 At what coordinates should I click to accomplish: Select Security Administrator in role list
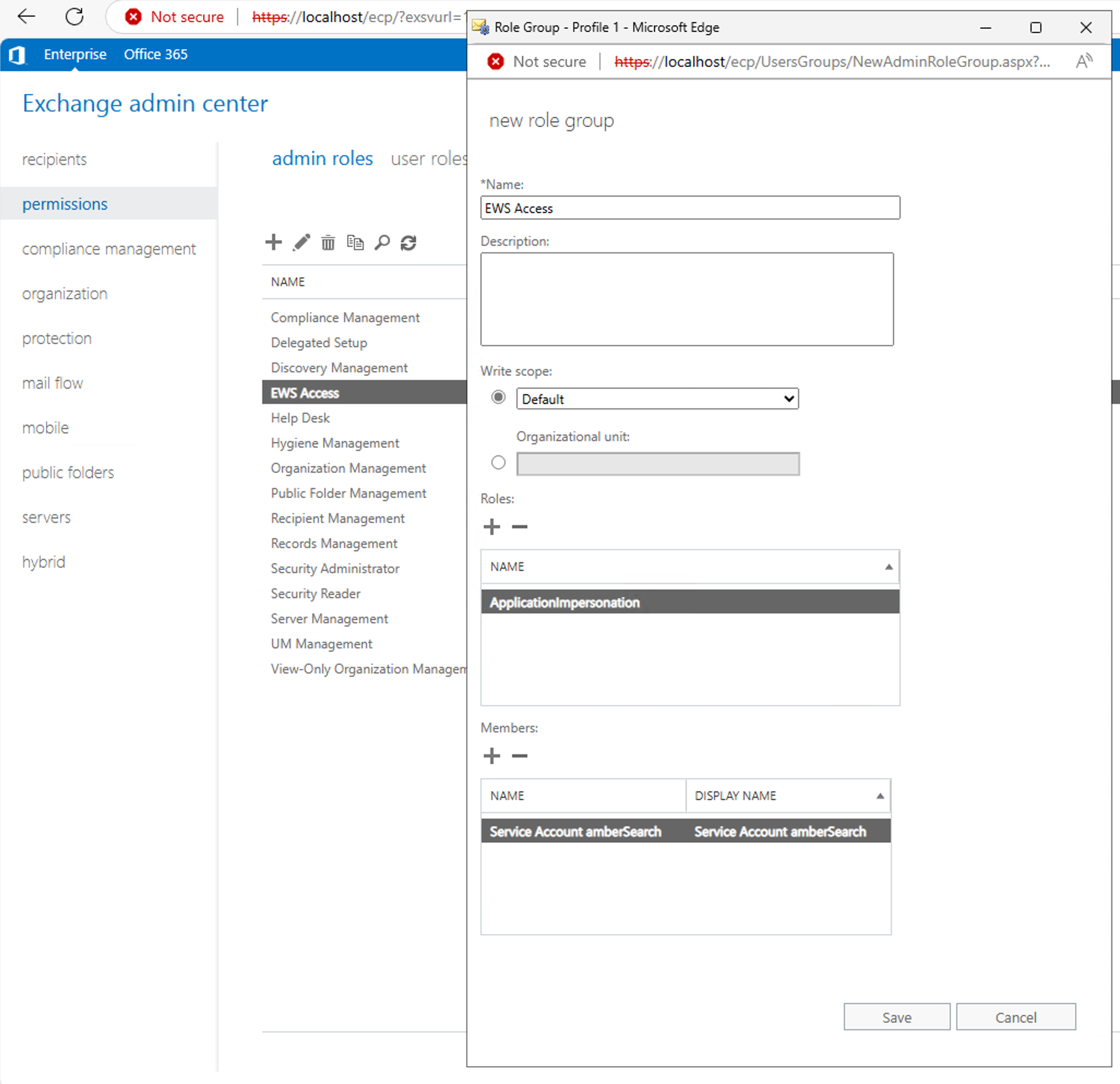point(335,569)
